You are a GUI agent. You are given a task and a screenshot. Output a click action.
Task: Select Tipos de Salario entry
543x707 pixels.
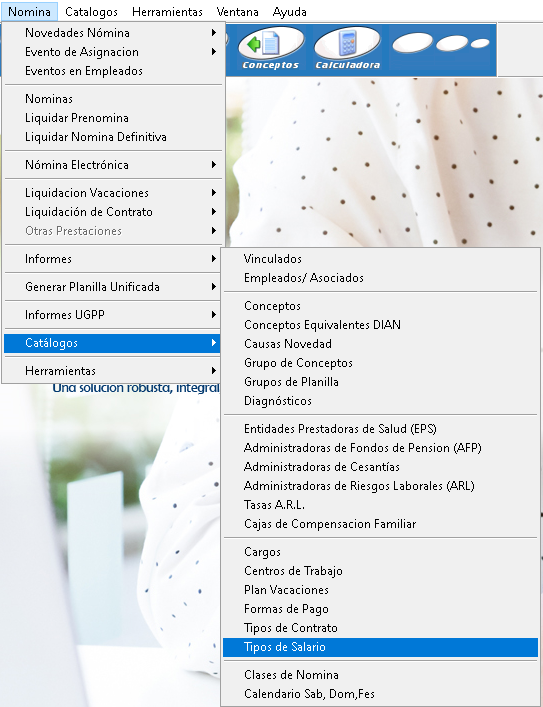(381, 647)
